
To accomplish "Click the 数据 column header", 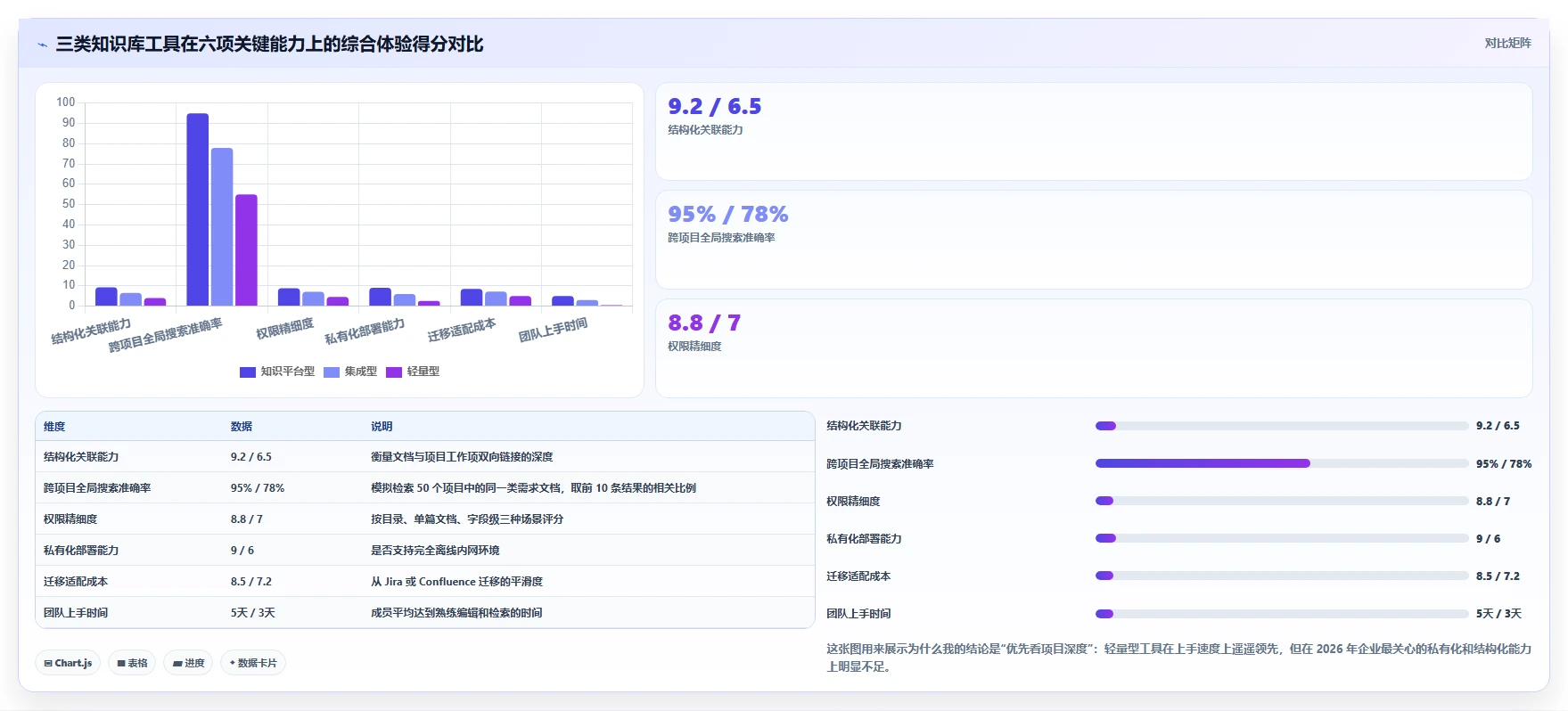I will pyautogui.click(x=242, y=427).
